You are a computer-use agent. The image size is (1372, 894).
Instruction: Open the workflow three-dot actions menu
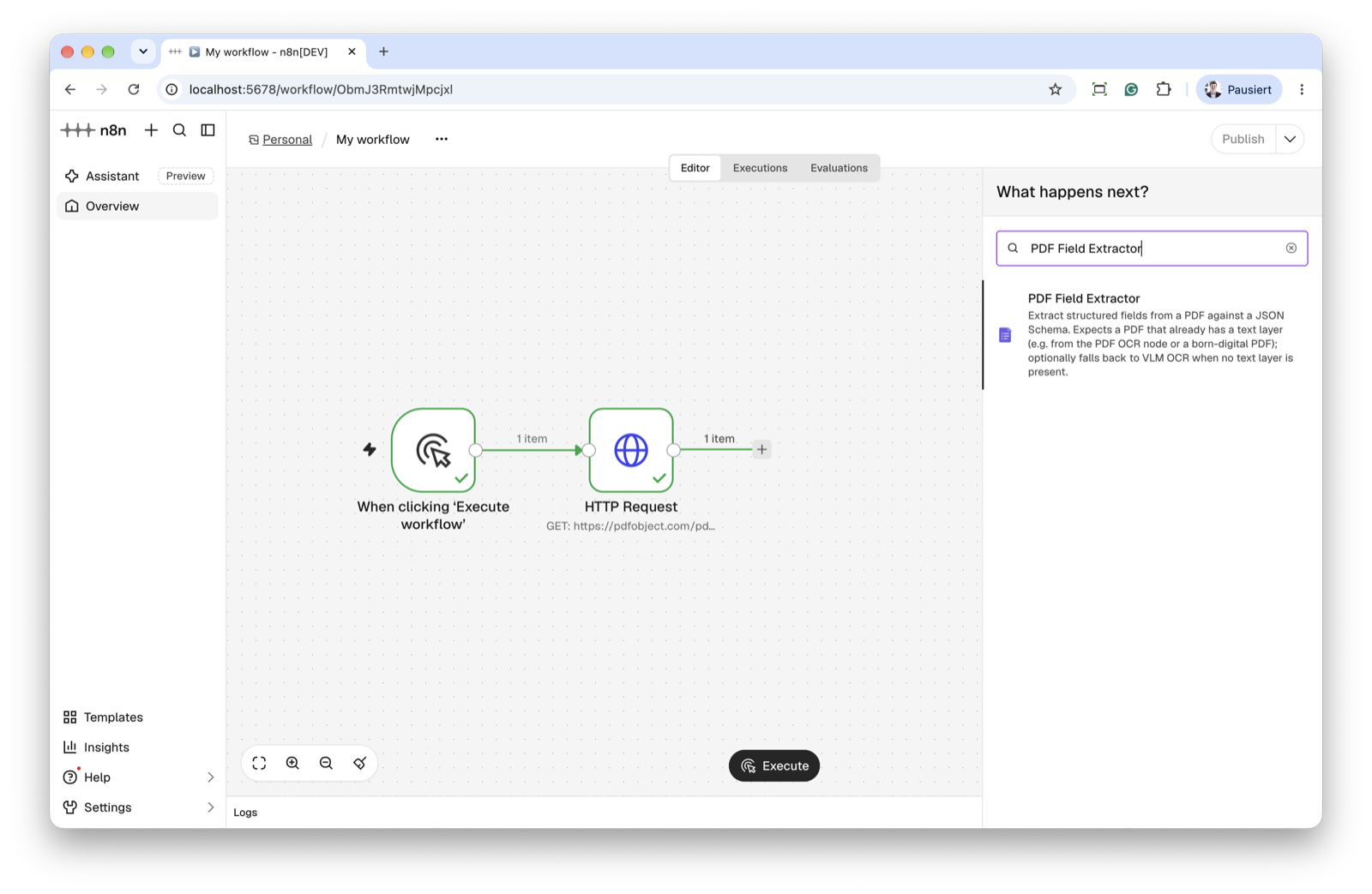tap(442, 139)
